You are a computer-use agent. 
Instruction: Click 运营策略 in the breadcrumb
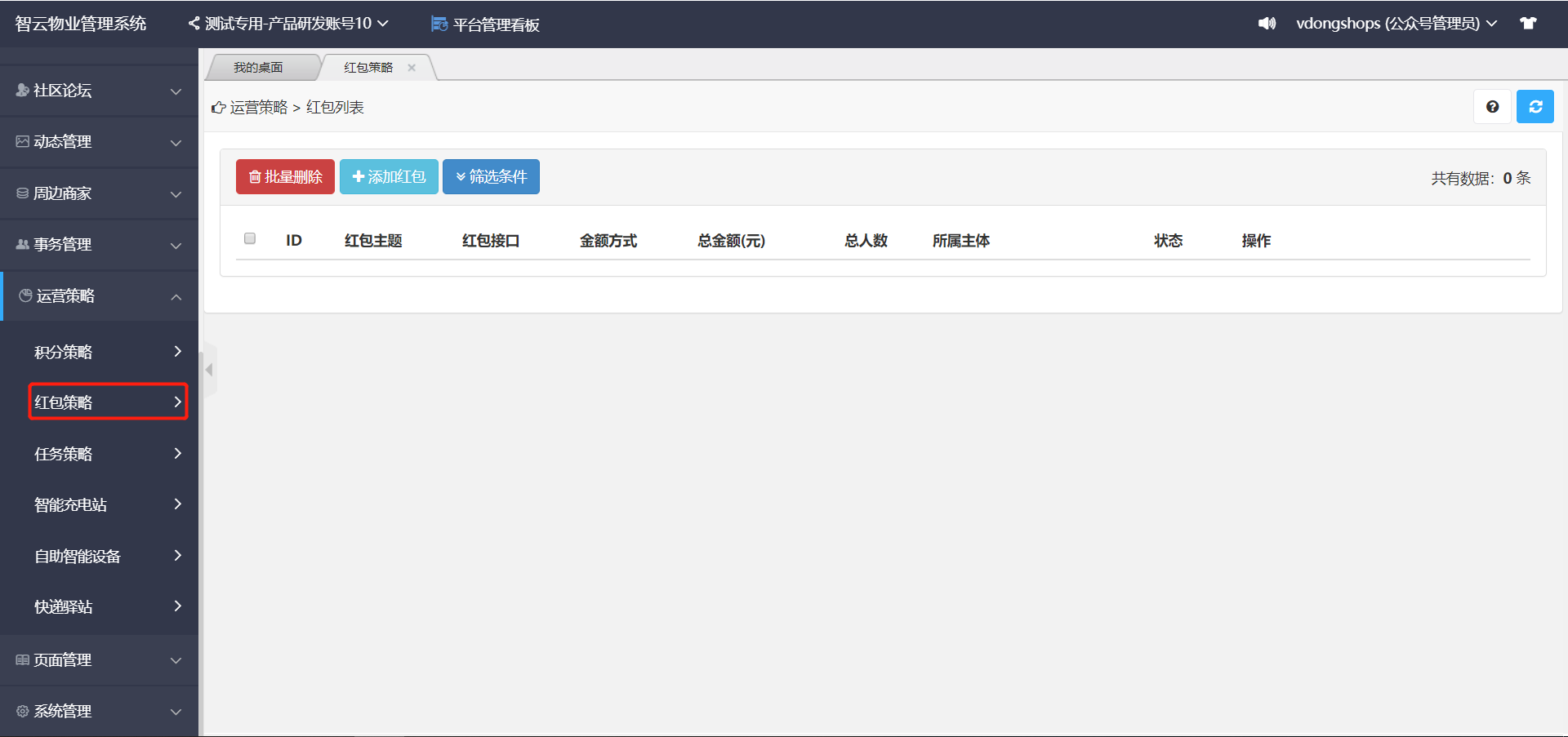pos(259,108)
